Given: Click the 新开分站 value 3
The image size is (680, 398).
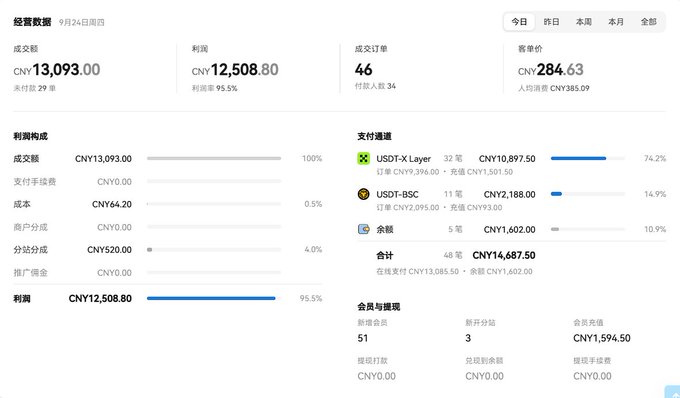Looking at the screenshot, I should [x=468, y=338].
